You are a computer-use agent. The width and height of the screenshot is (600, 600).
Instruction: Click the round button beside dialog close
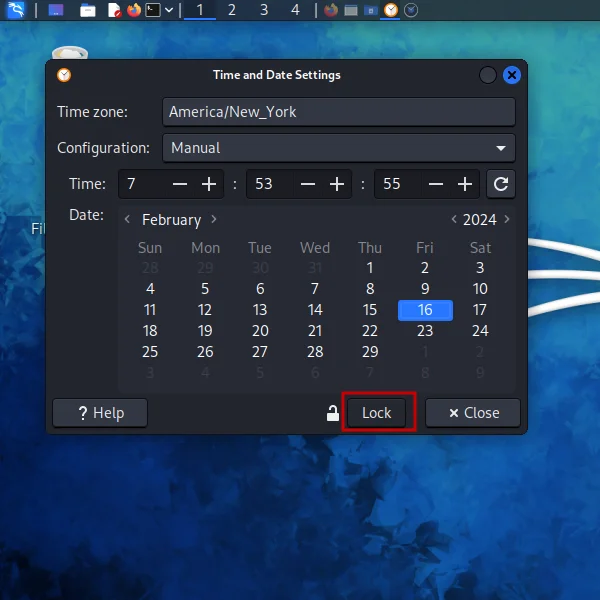tap(488, 75)
